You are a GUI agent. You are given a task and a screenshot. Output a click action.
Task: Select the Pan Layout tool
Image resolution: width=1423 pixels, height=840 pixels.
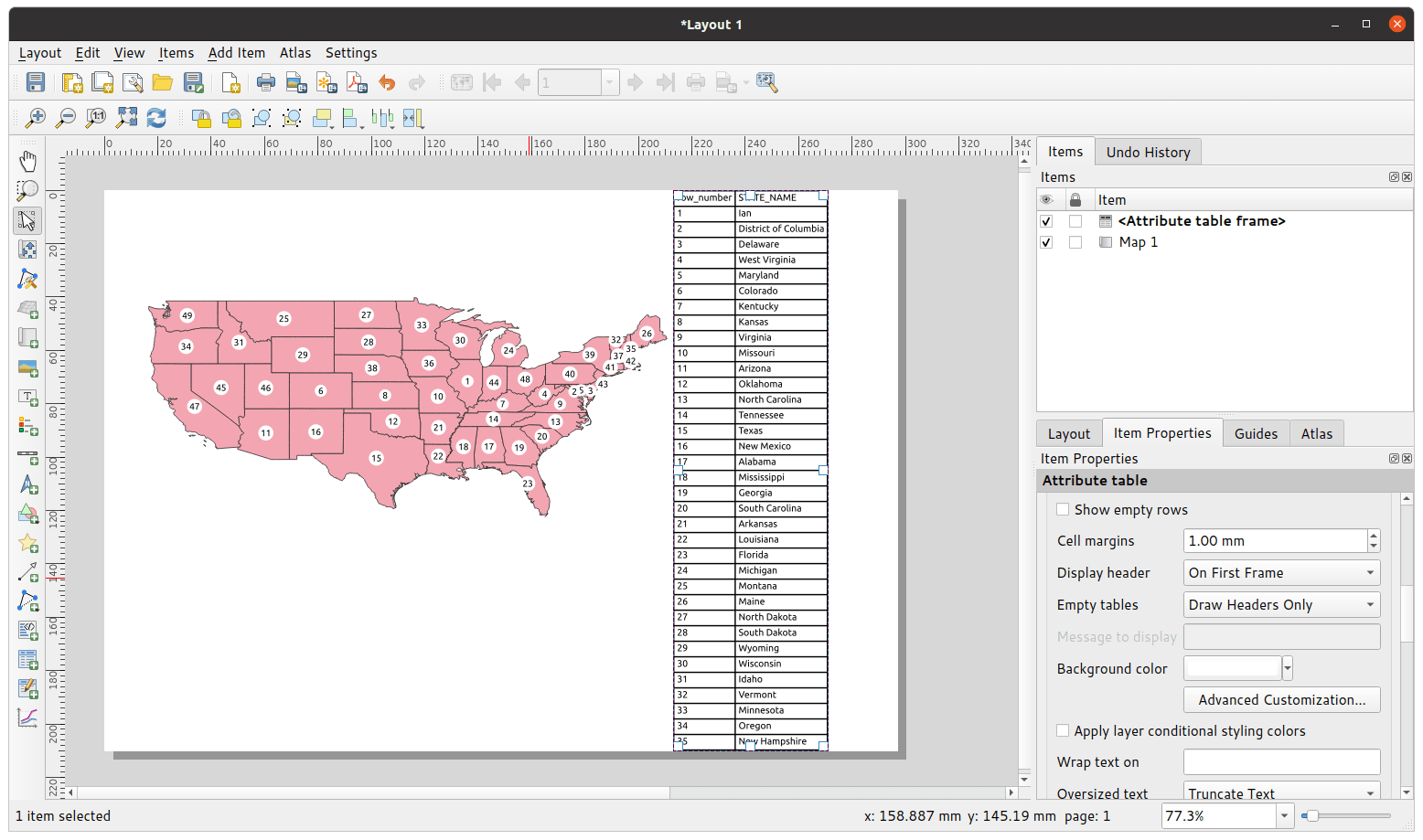tap(28, 161)
